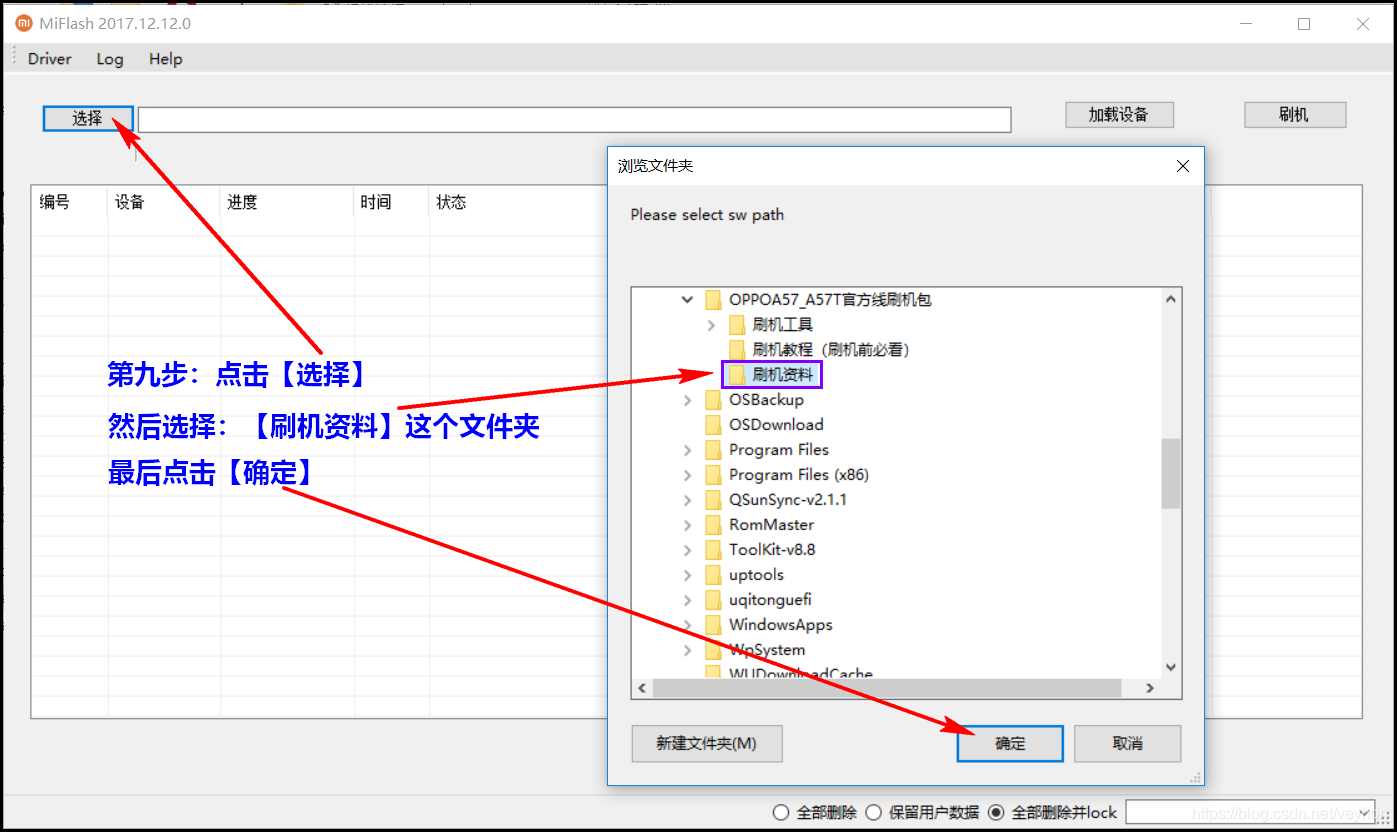This screenshot has width=1397, height=832.
Task: Click the 刷机教程 folder icon
Action: pyautogui.click(x=737, y=349)
